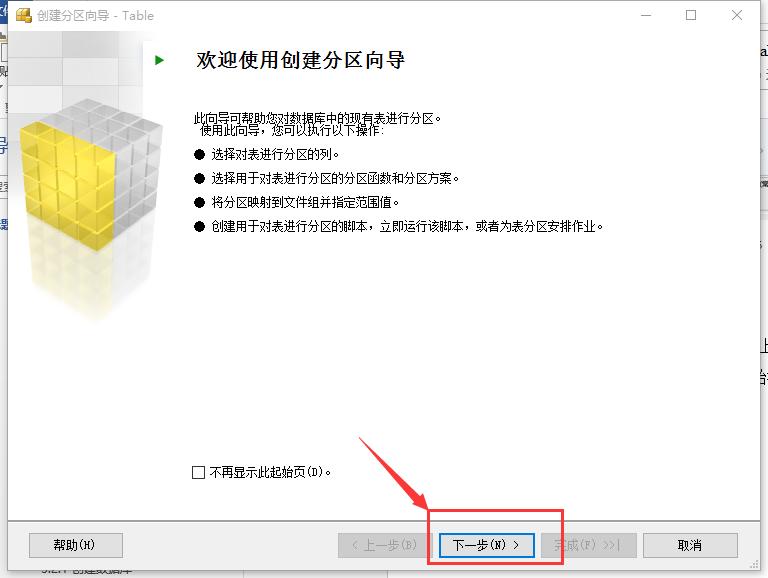Click the bullet about 创建用于对表进行分区的脚本
This screenshot has height=578, width=768.
399,226
